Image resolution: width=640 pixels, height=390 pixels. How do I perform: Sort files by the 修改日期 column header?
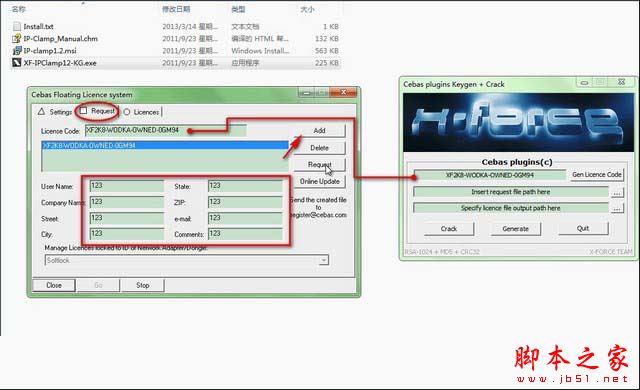(176, 9)
